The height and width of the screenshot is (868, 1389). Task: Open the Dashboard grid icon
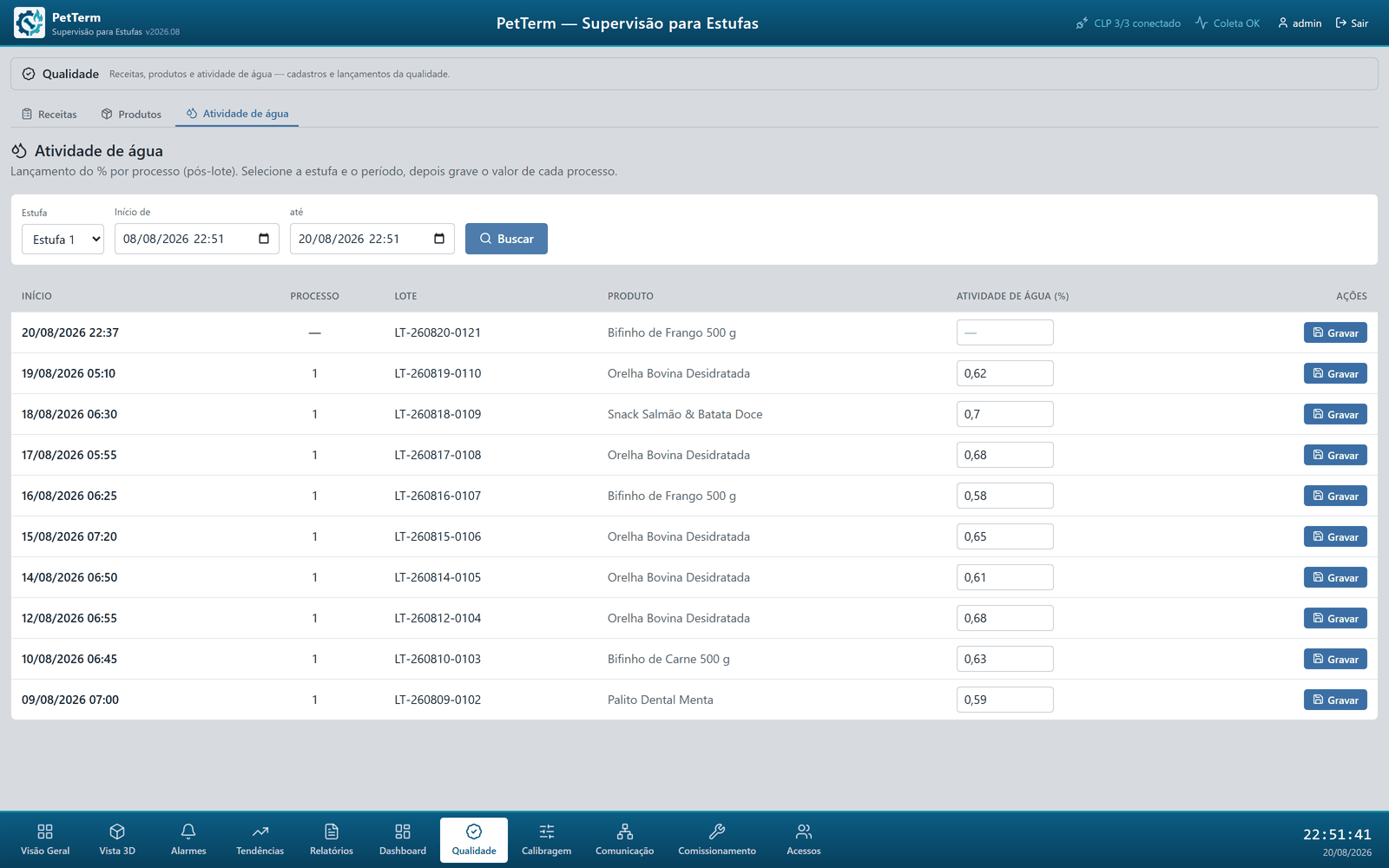click(x=403, y=832)
